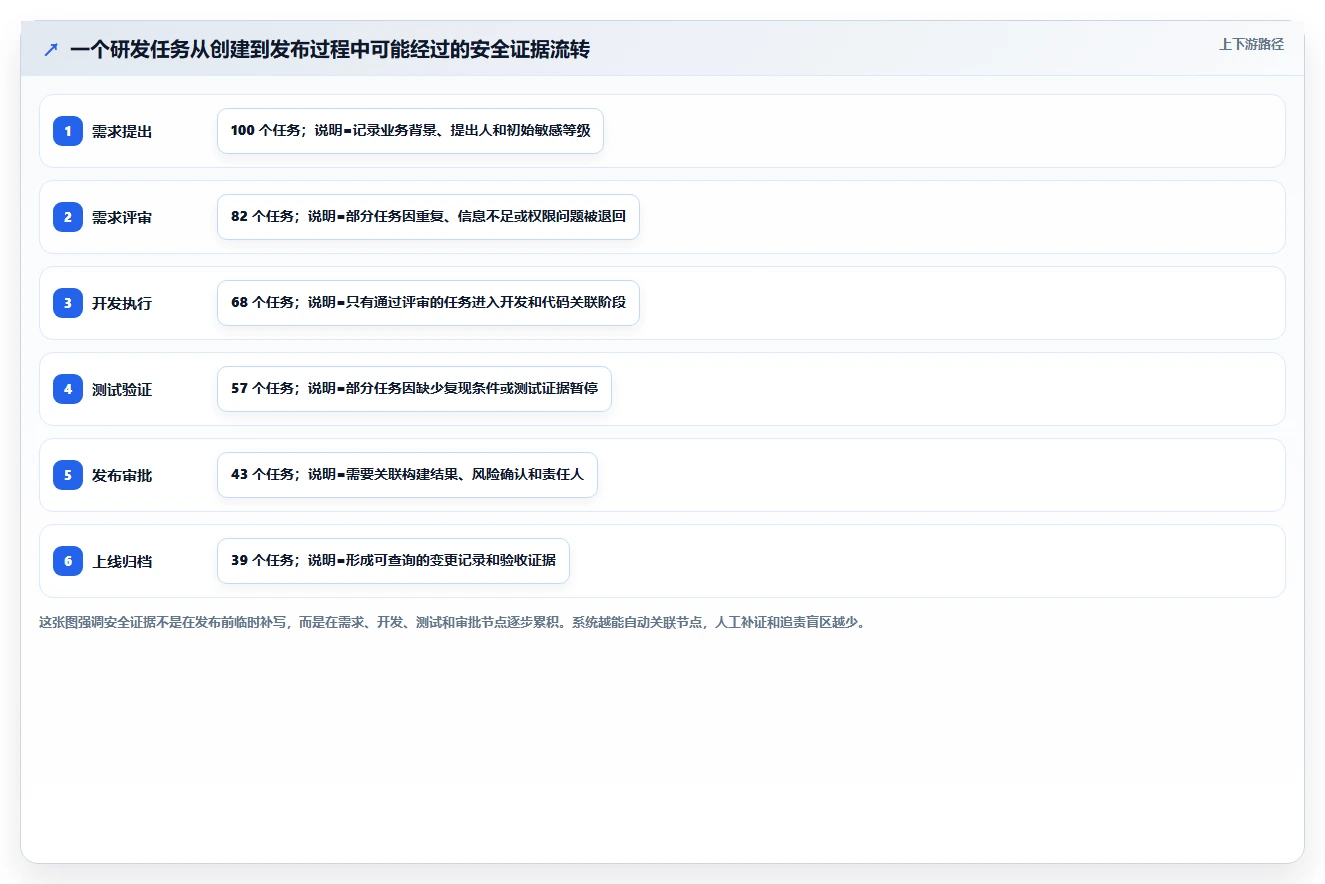
Task: Select the step 3 number badge
Action: tap(68, 303)
